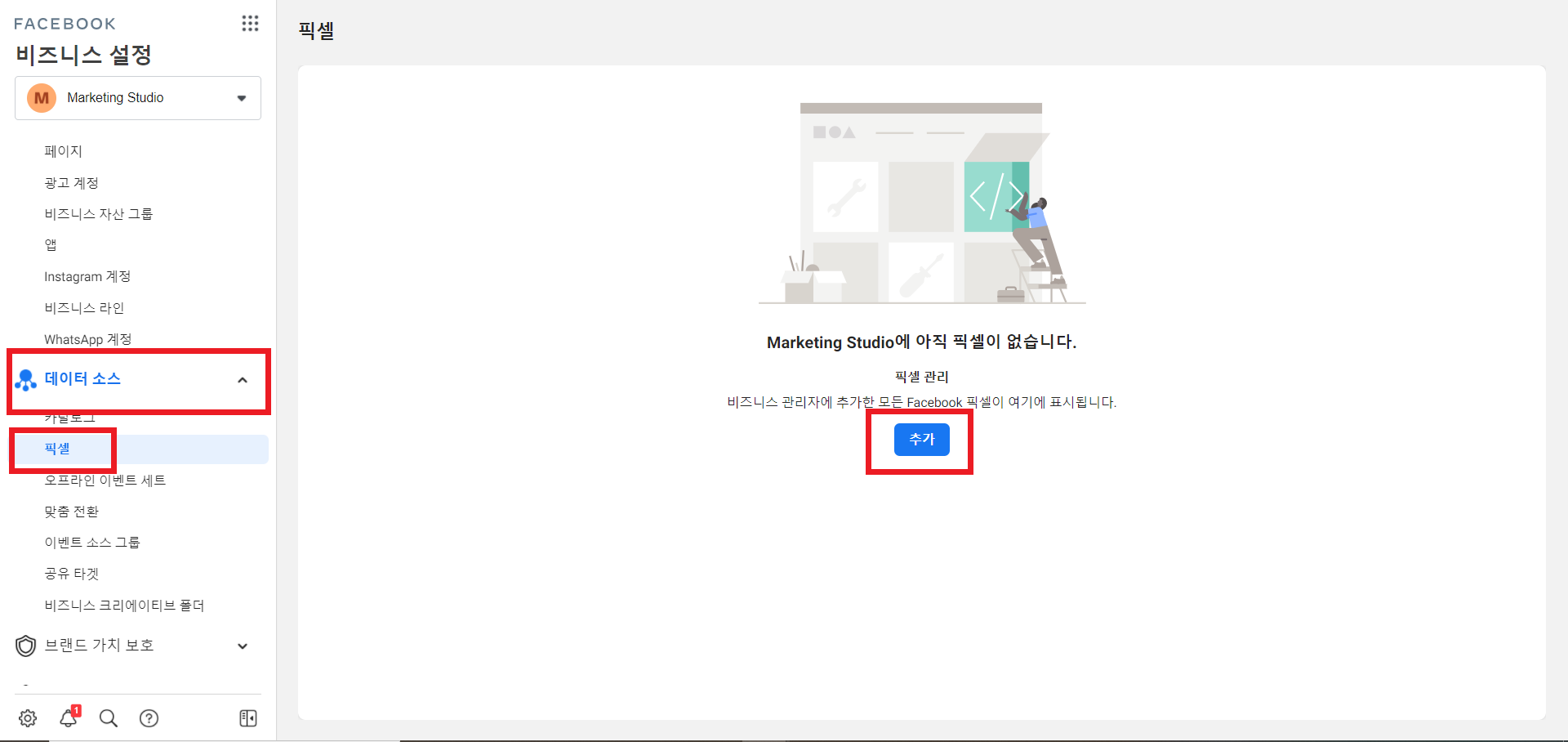Open Instagram 계정 in the sidebar
1568x742 pixels.
pyautogui.click(x=87, y=277)
